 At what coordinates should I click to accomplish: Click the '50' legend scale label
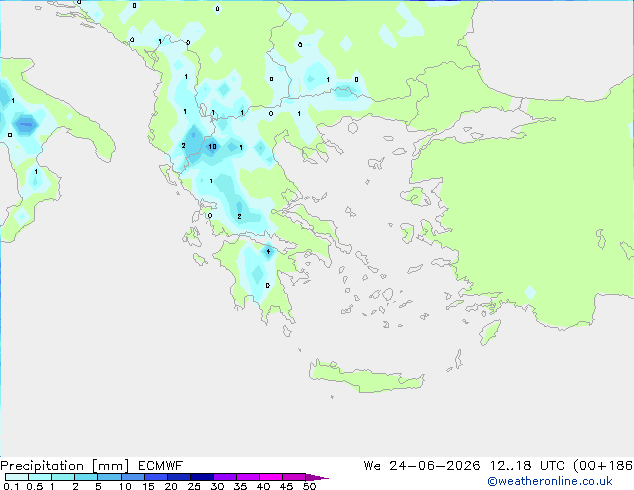point(309,486)
